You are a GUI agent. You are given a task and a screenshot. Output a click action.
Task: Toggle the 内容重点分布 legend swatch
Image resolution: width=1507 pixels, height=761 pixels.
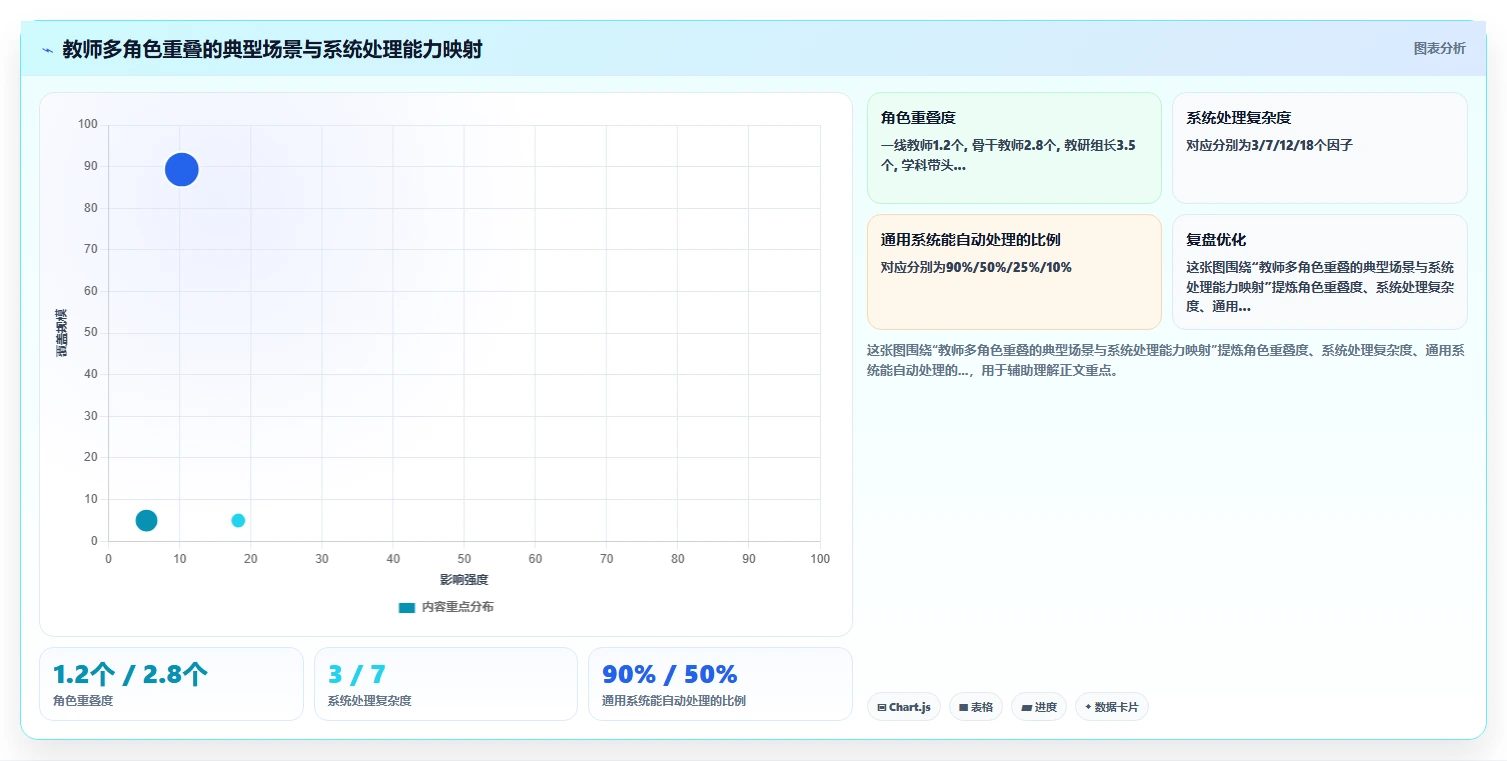click(x=407, y=607)
